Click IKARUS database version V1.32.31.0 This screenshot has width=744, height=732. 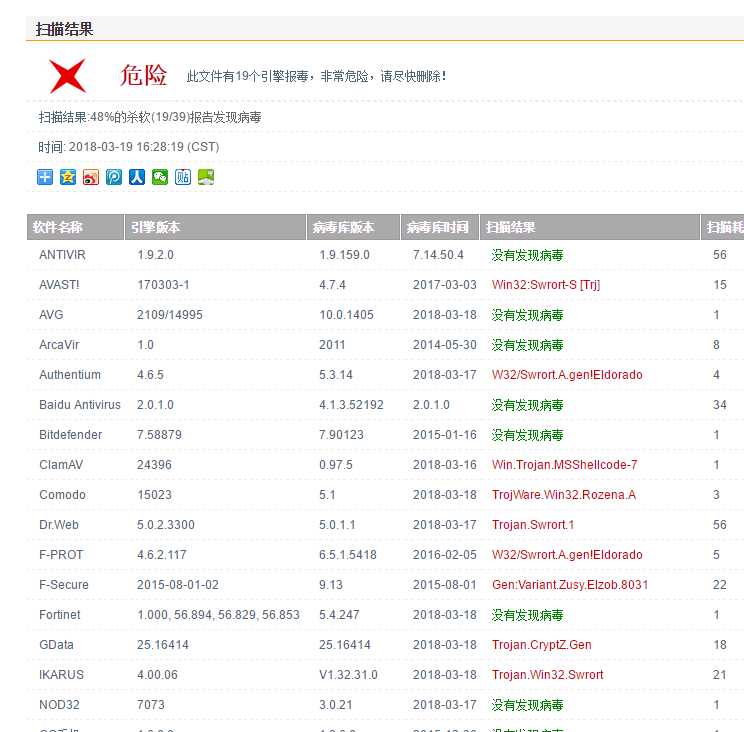tap(348, 675)
